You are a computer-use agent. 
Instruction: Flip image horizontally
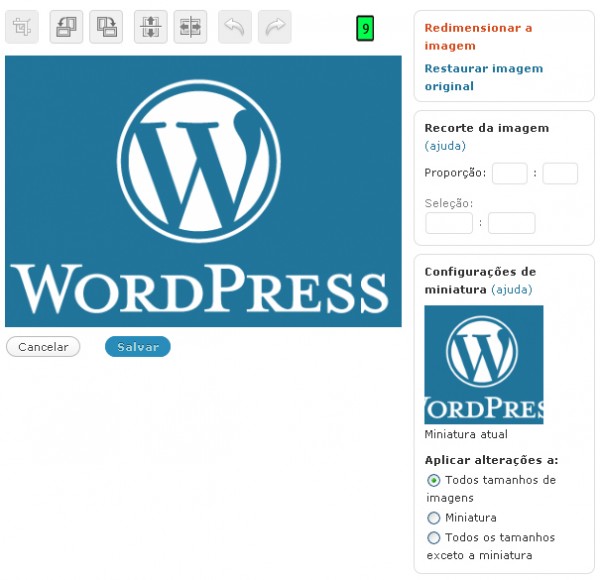191,27
